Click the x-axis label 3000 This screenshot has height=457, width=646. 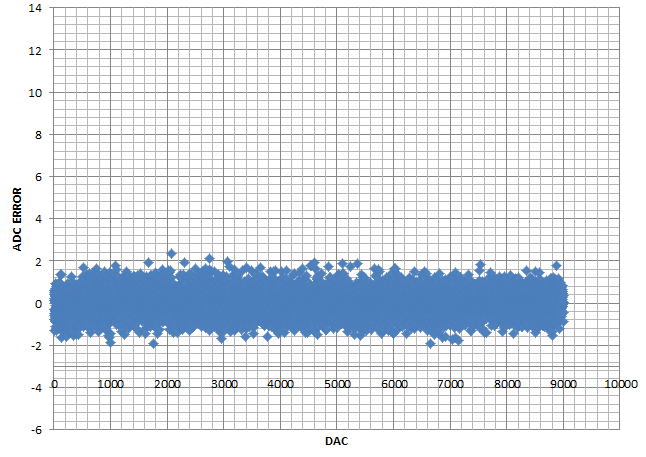coord(224,384)
